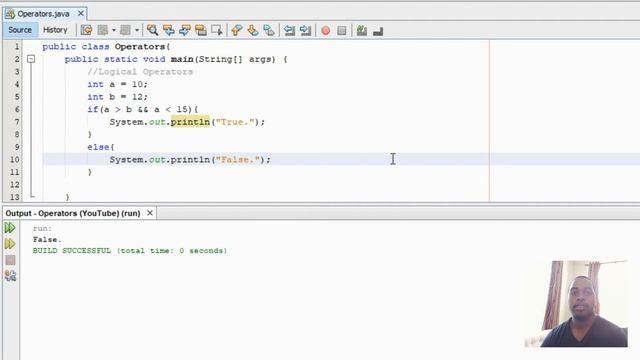Re-run the project with green arrows

coord(10,228)
